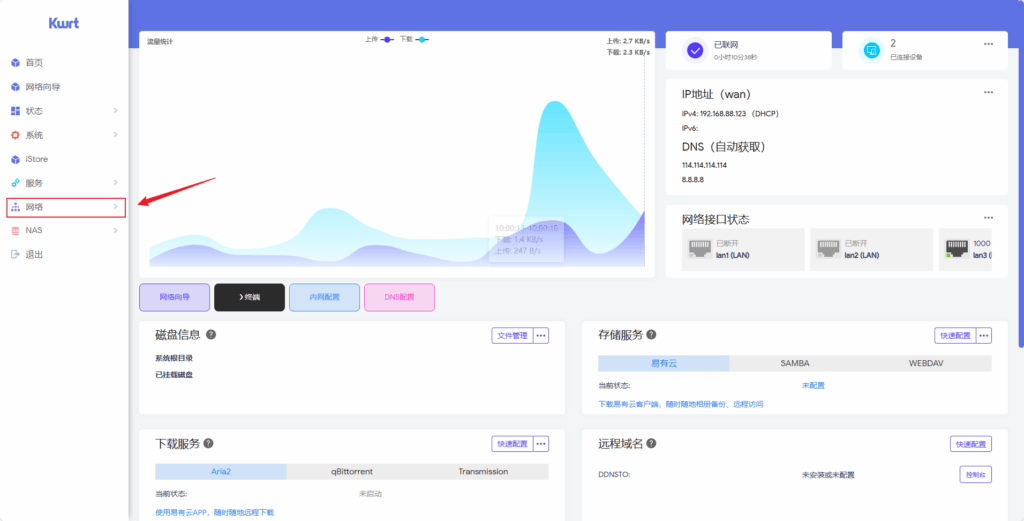Click the 首页 home icon in sidebar
This screenshot has height=521, width=1024.
point(15,63)
